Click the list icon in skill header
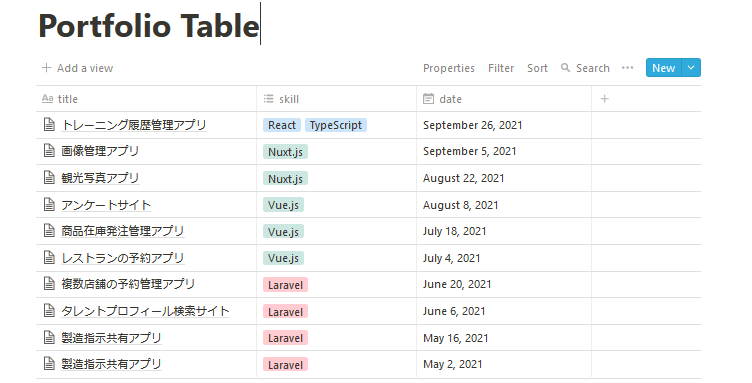Viewport: 752px width, 383px height. point(269,99)
